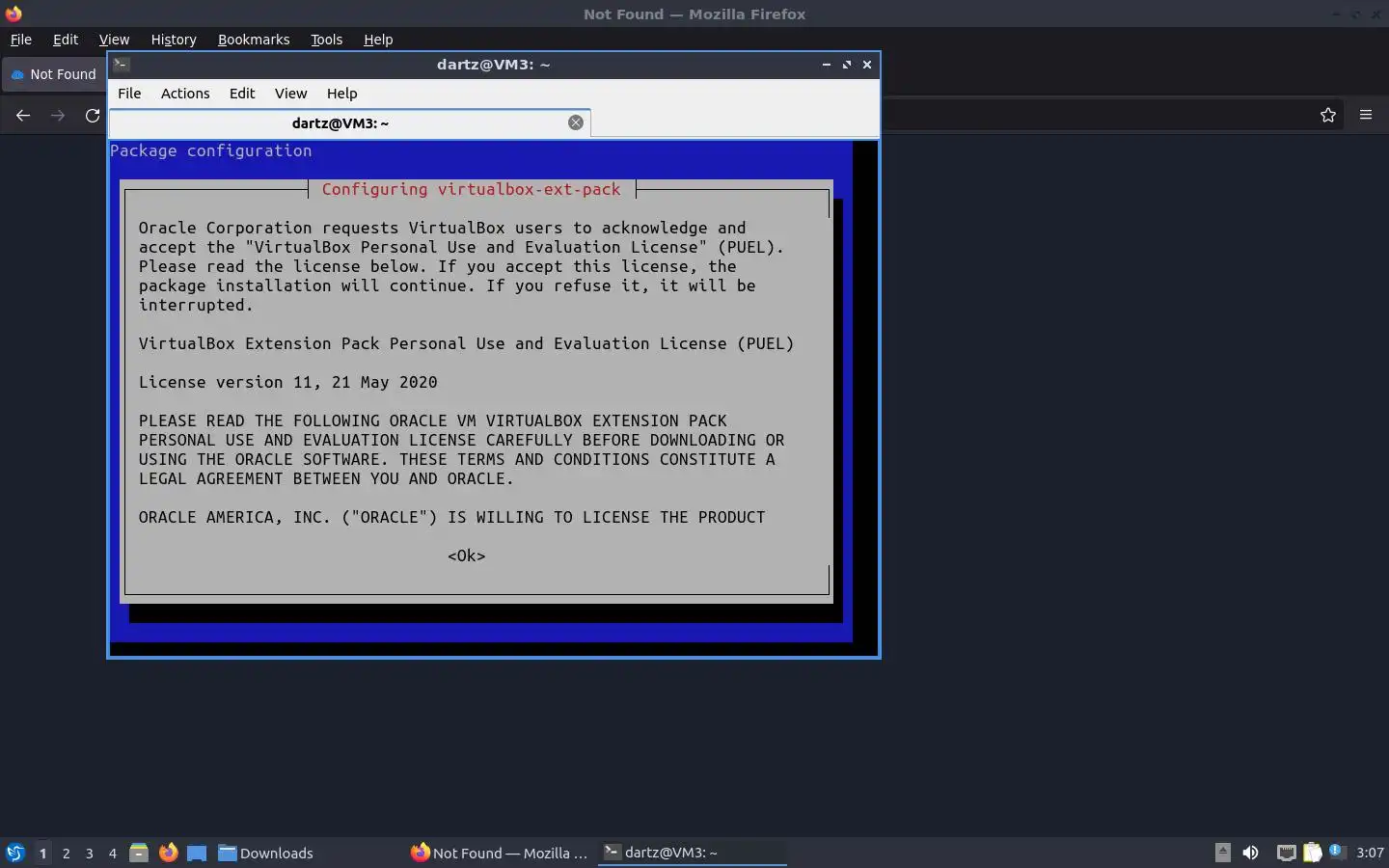Open Firefox Bookmarks menu

click(254, 40)
